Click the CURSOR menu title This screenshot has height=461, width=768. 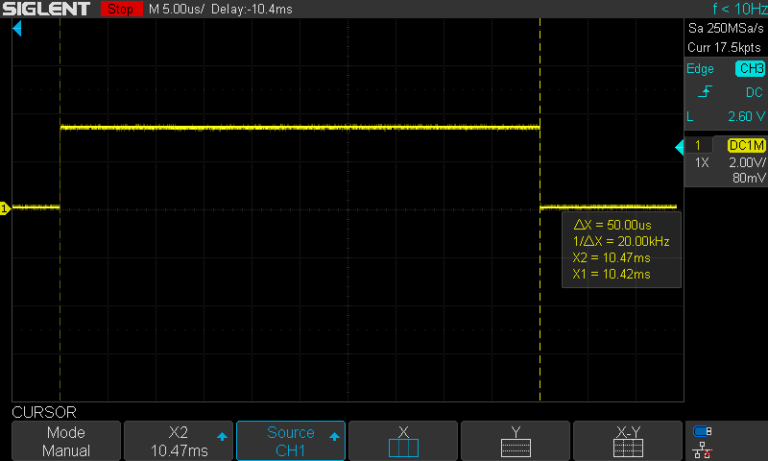point(43,412)
